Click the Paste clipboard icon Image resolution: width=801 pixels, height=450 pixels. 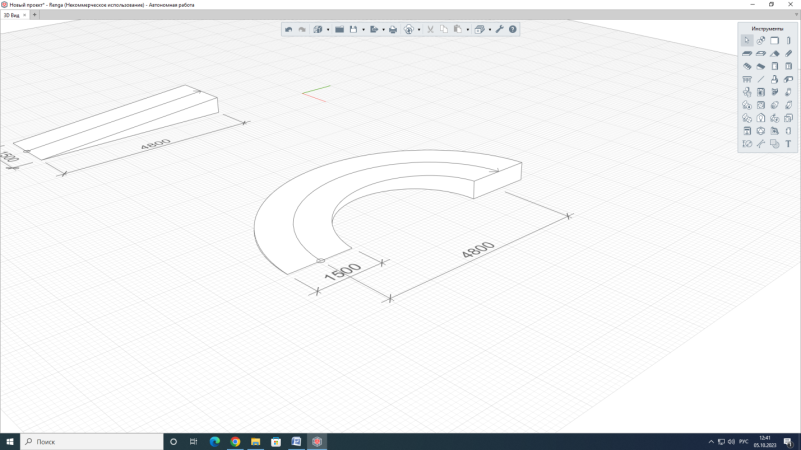[x=458, y=30]
